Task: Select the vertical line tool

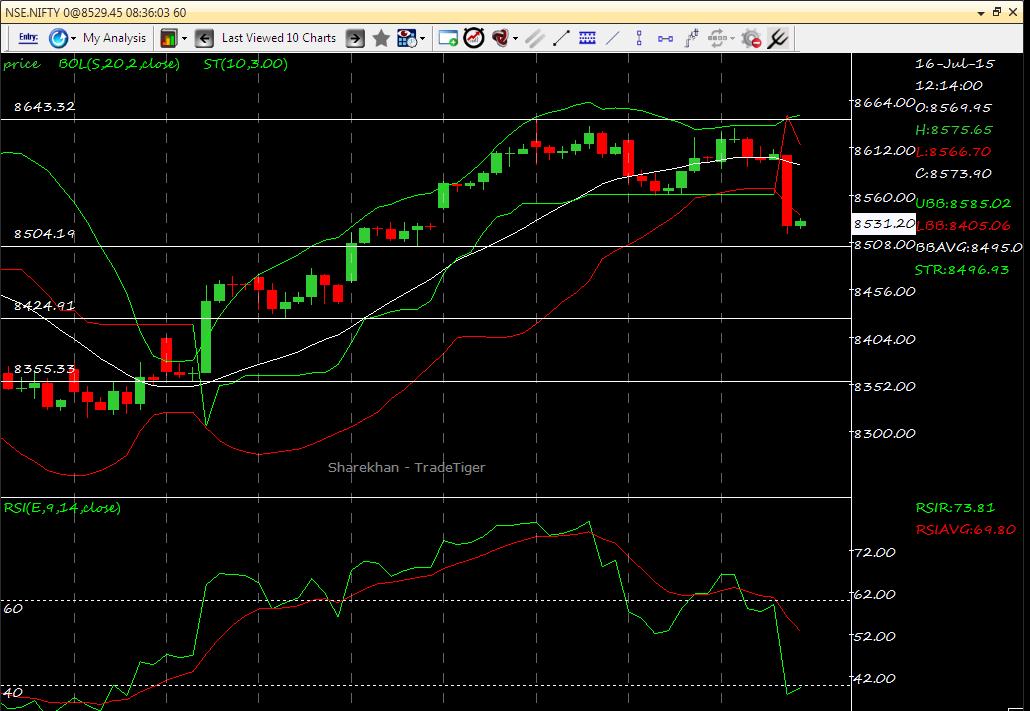Action: coord(639,38)
